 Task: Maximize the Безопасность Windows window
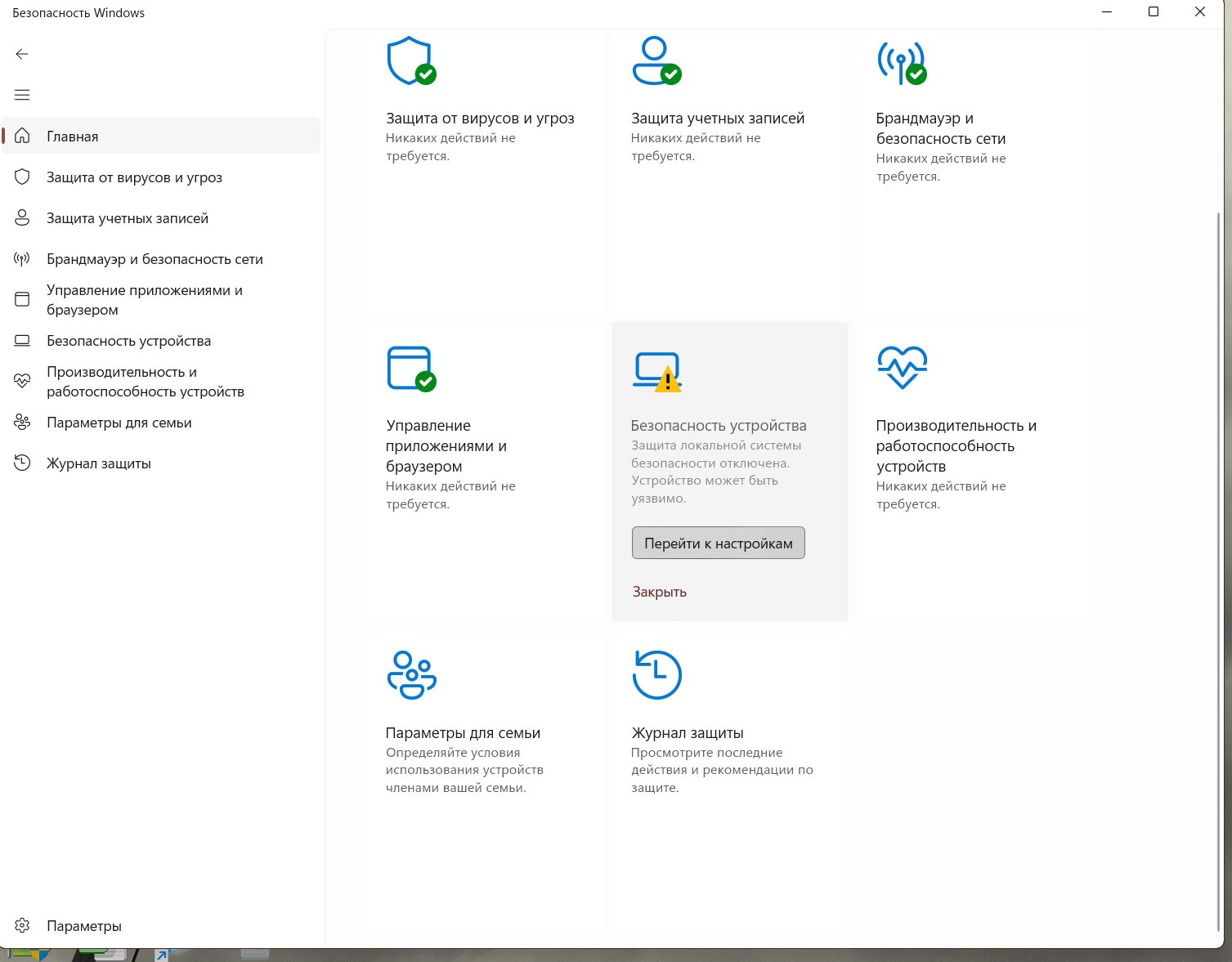coord(1154,11)
